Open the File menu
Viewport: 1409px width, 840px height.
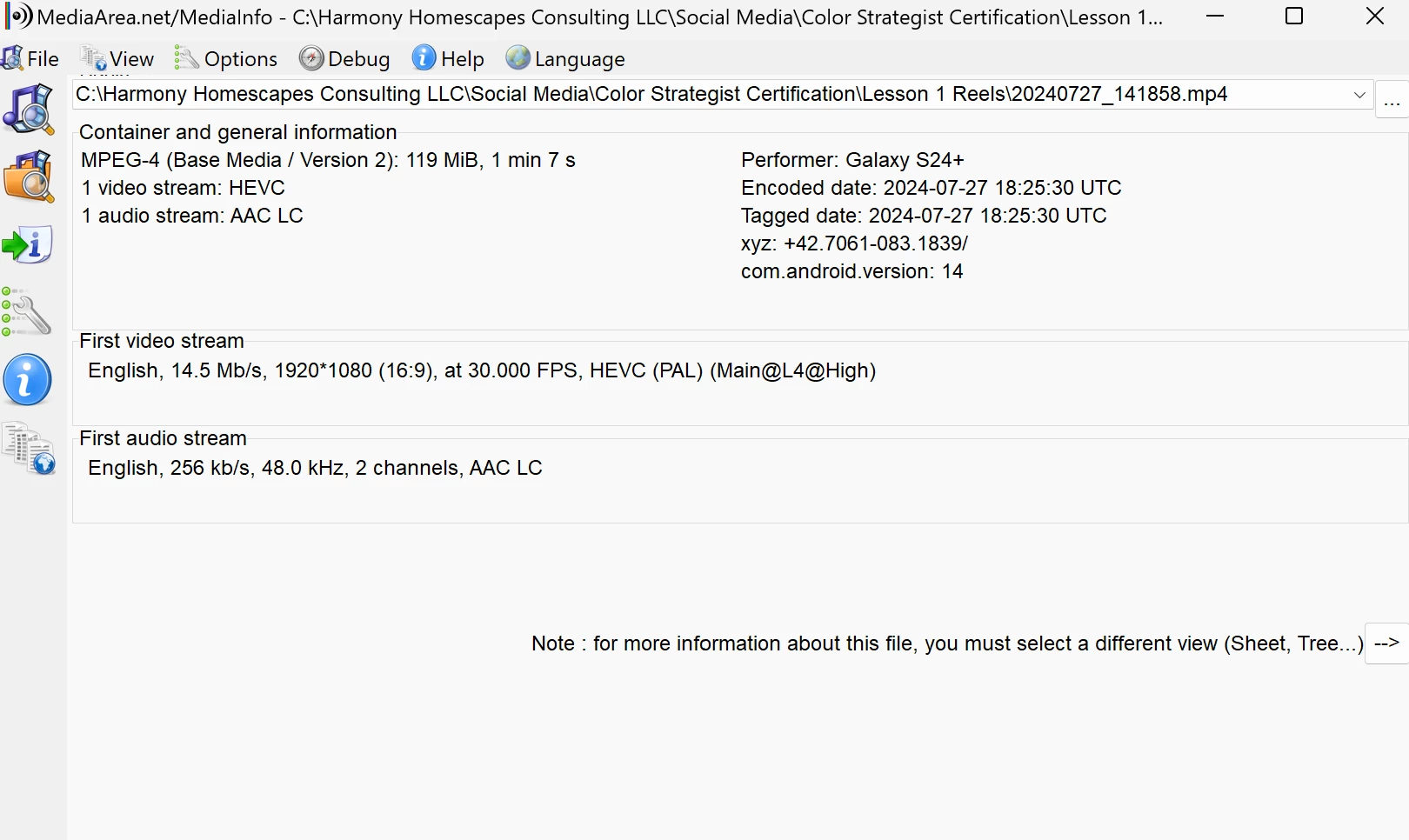[x=31, y=59]
